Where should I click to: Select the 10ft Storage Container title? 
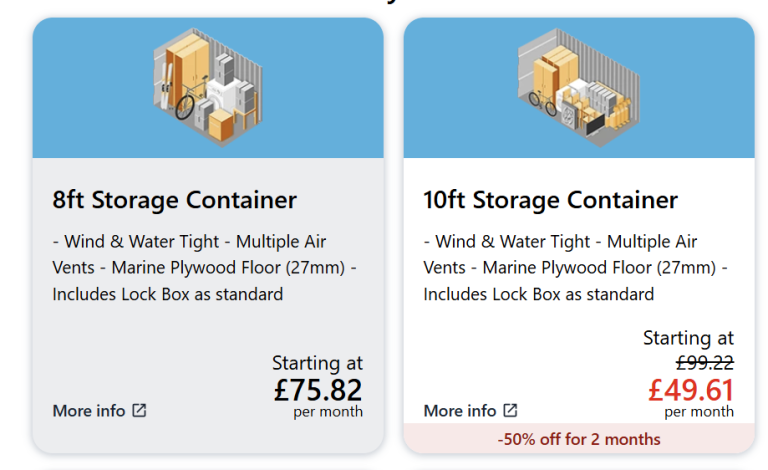pos(551,200)
